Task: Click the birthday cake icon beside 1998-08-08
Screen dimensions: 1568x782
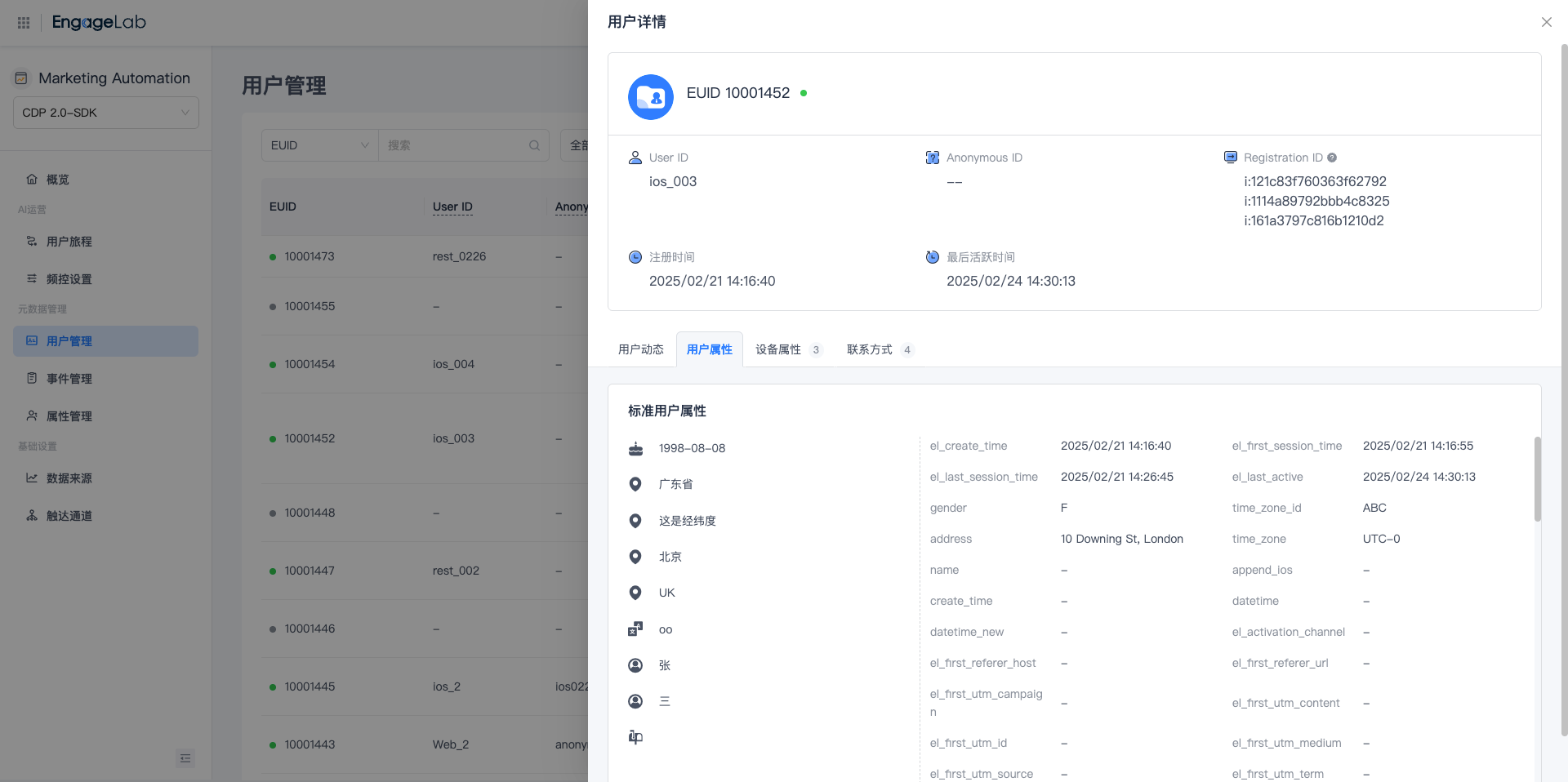Action: [635, 448]
